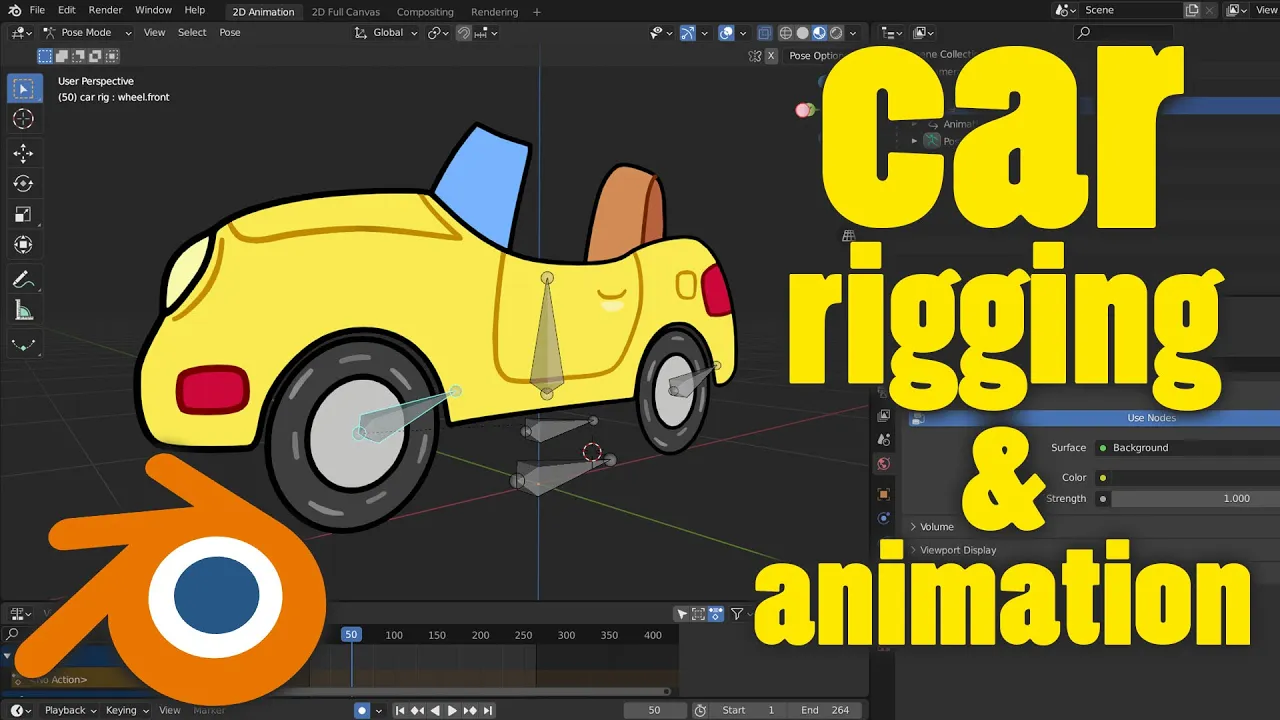Click the timeline filter funnel icon
Image resolution: width=1280 pixels, height=720 pixels.
(737, 614)
